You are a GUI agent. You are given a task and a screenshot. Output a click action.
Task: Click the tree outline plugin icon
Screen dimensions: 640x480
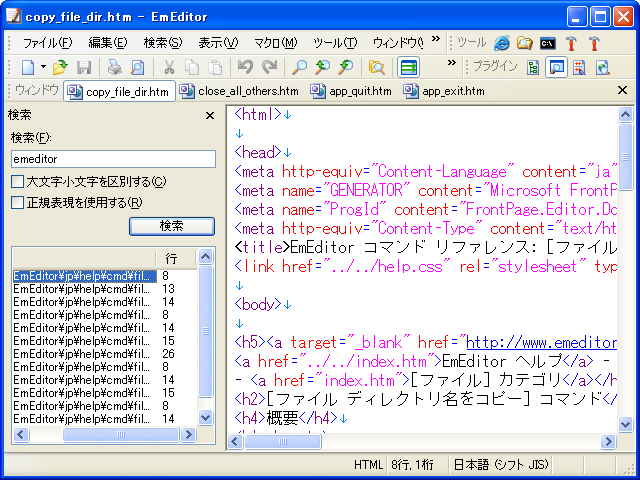click(533, 67)
